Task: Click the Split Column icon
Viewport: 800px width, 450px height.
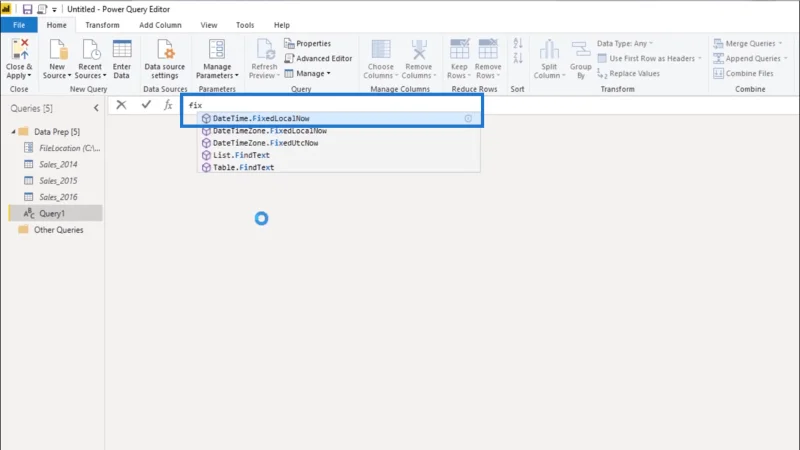Action: (x=549, y=50)
